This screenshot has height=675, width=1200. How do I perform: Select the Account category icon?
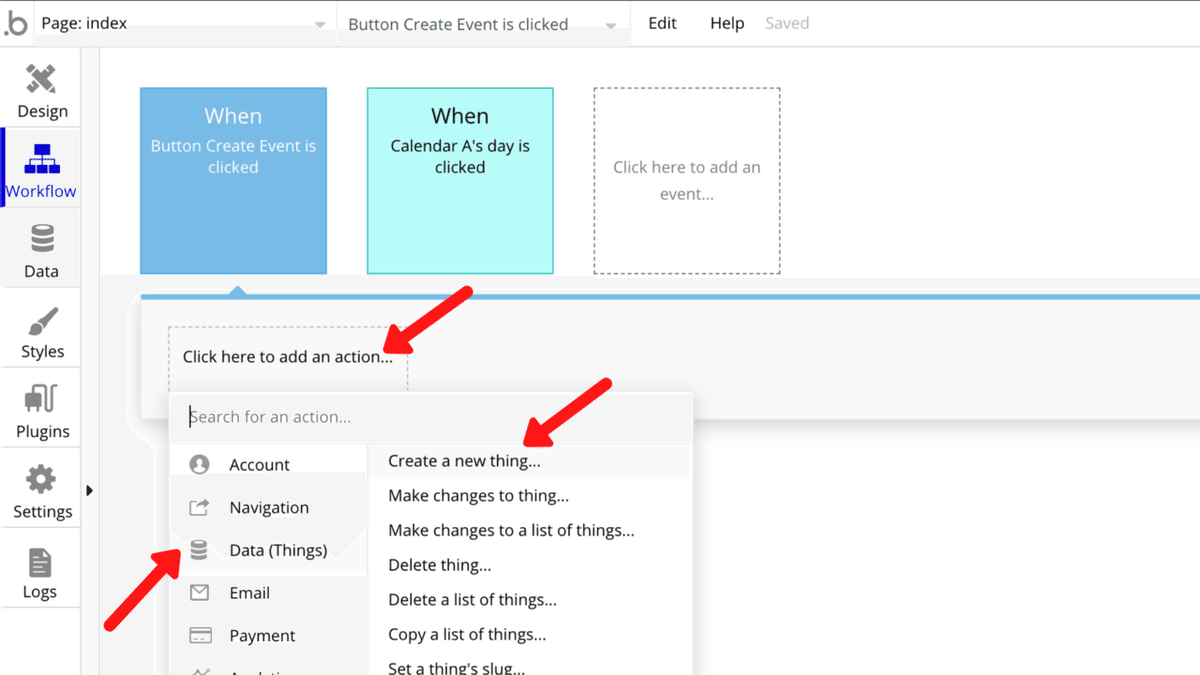click(199, 465)
